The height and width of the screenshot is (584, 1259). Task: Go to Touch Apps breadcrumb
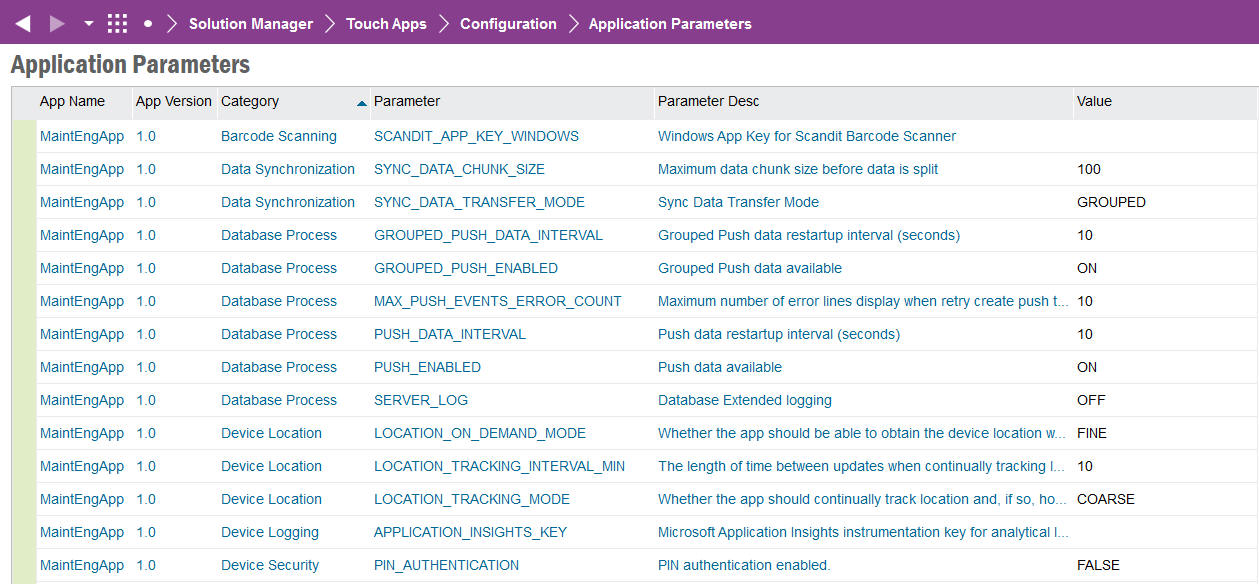(x=386, y=23)
